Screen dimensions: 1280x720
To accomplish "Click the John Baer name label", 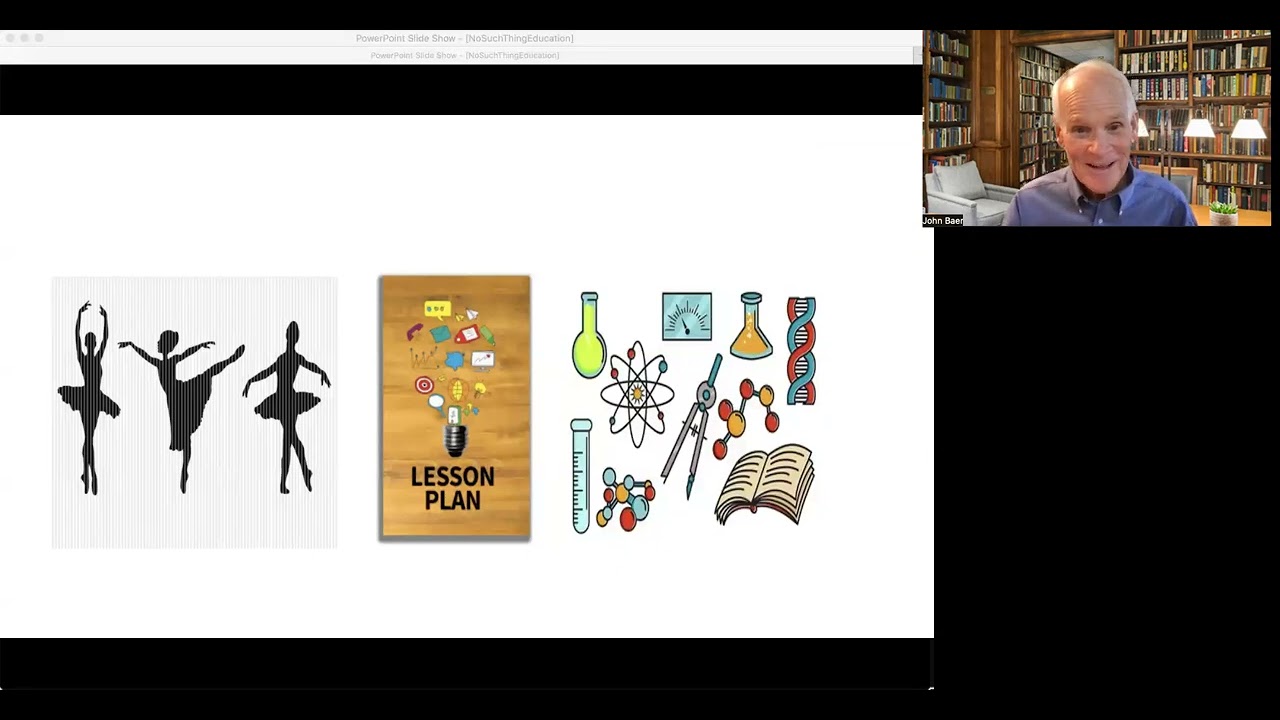I will [x=943, y=220].
